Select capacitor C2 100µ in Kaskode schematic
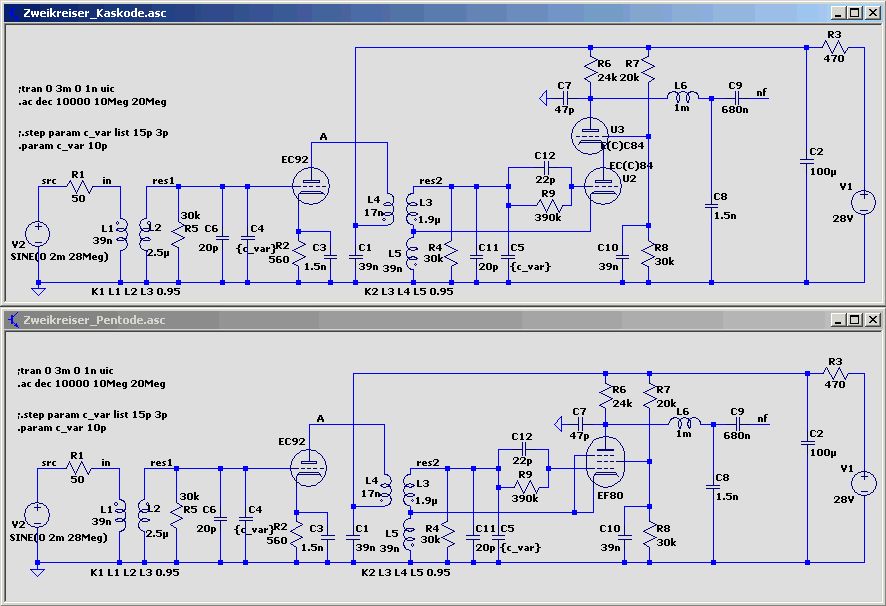This screenshot has width=886, height=606. [x=807, y=162]
